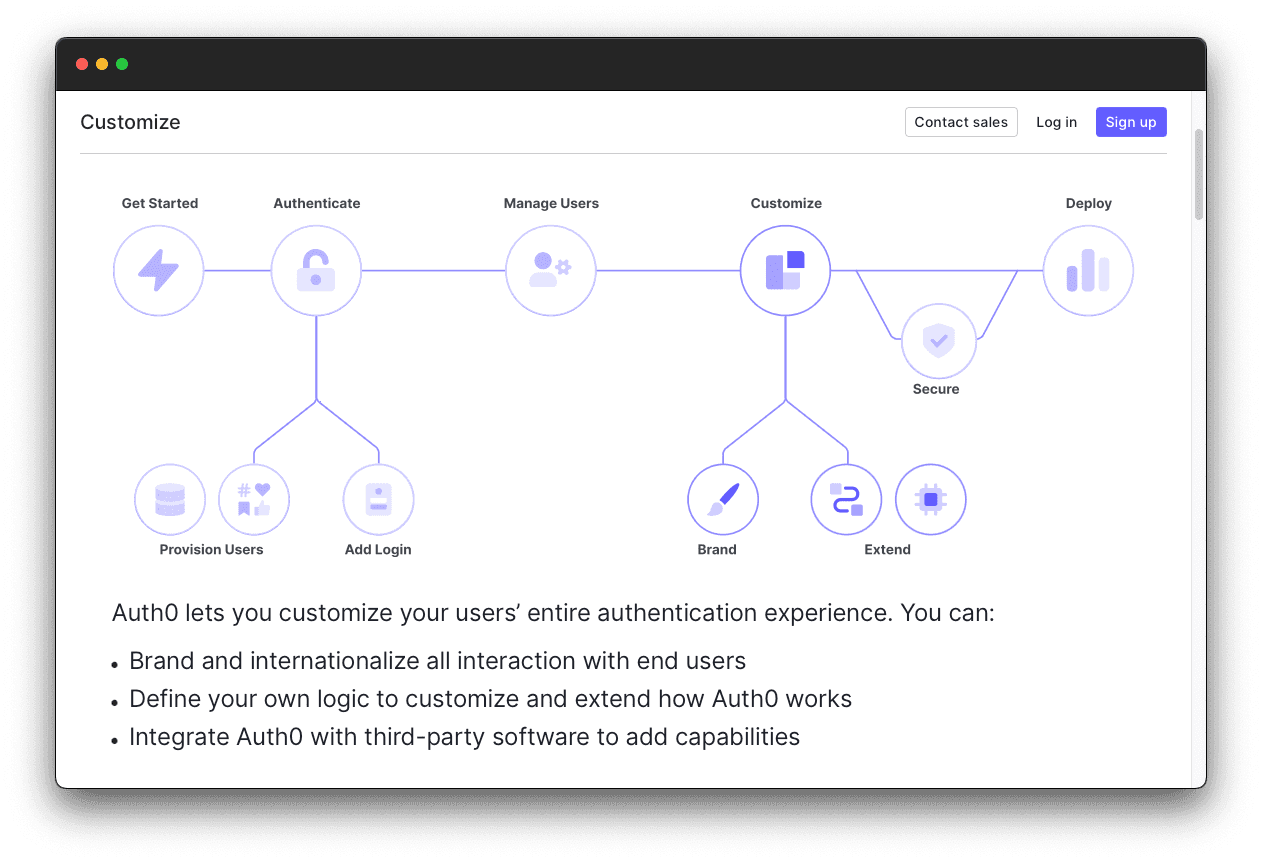
Task: Click the Add Login label
Action: pyautogui.click(x=378, y=549)
